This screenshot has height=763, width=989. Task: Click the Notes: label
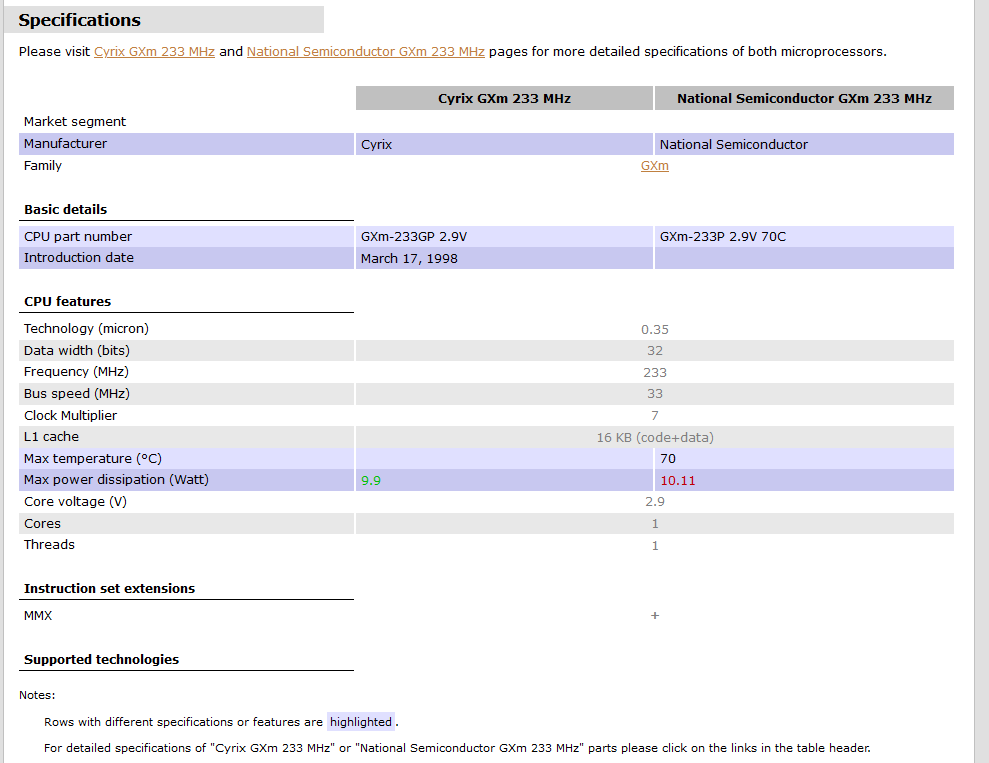tap(37, 695)
